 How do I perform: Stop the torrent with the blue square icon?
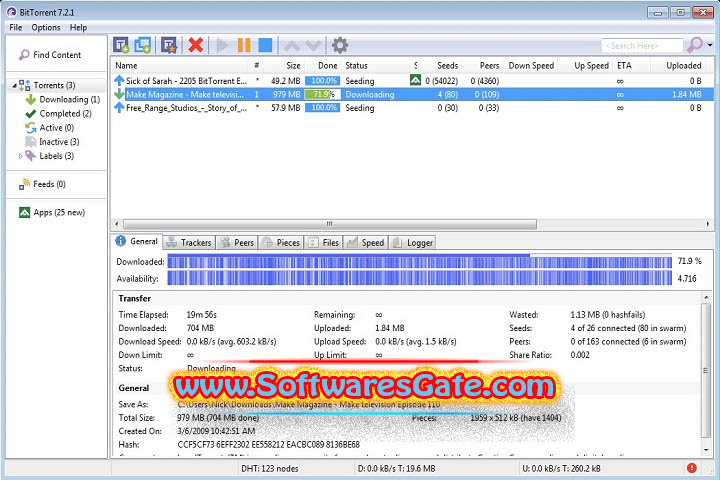(x=265, y=45)
